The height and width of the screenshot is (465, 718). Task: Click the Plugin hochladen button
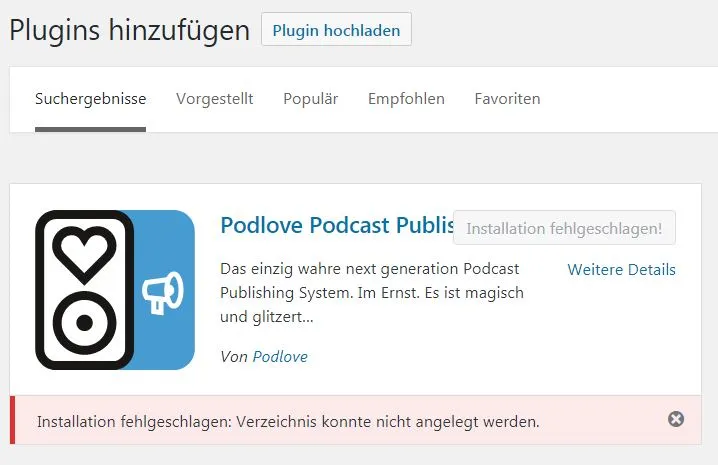tap(336, 29)
